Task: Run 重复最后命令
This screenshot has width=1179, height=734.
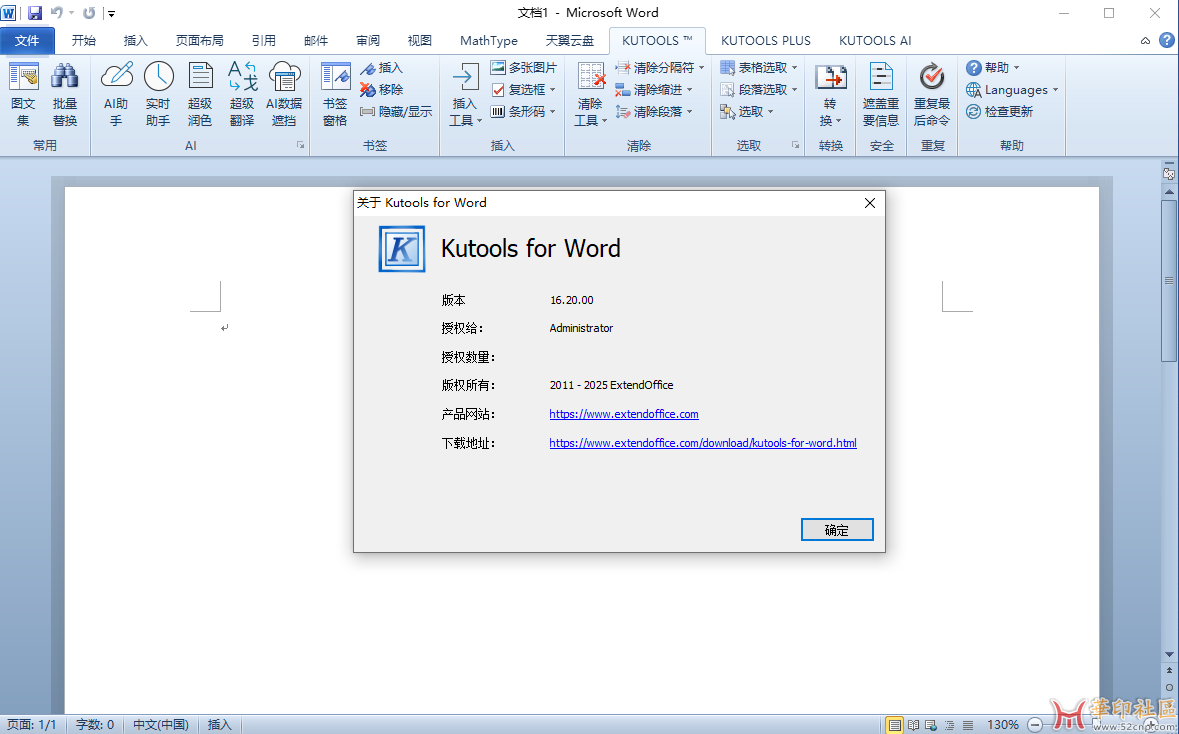Action: tap(932, 94)
